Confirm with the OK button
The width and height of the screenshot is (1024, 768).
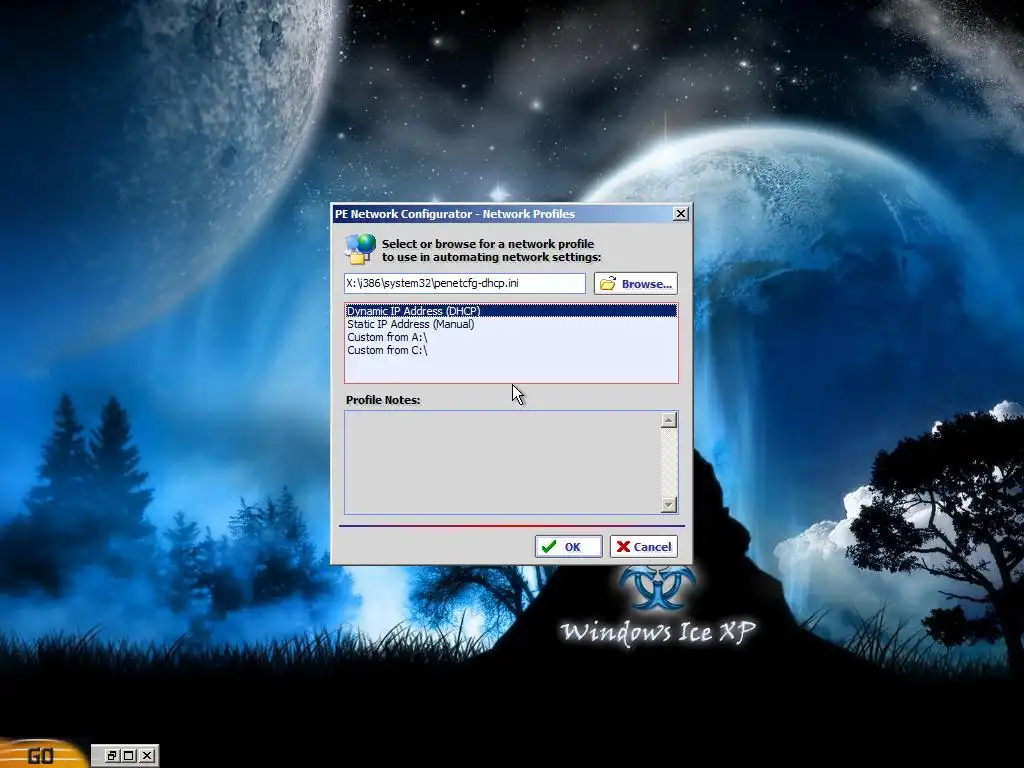pyautogui.click(x=568, y=547)
